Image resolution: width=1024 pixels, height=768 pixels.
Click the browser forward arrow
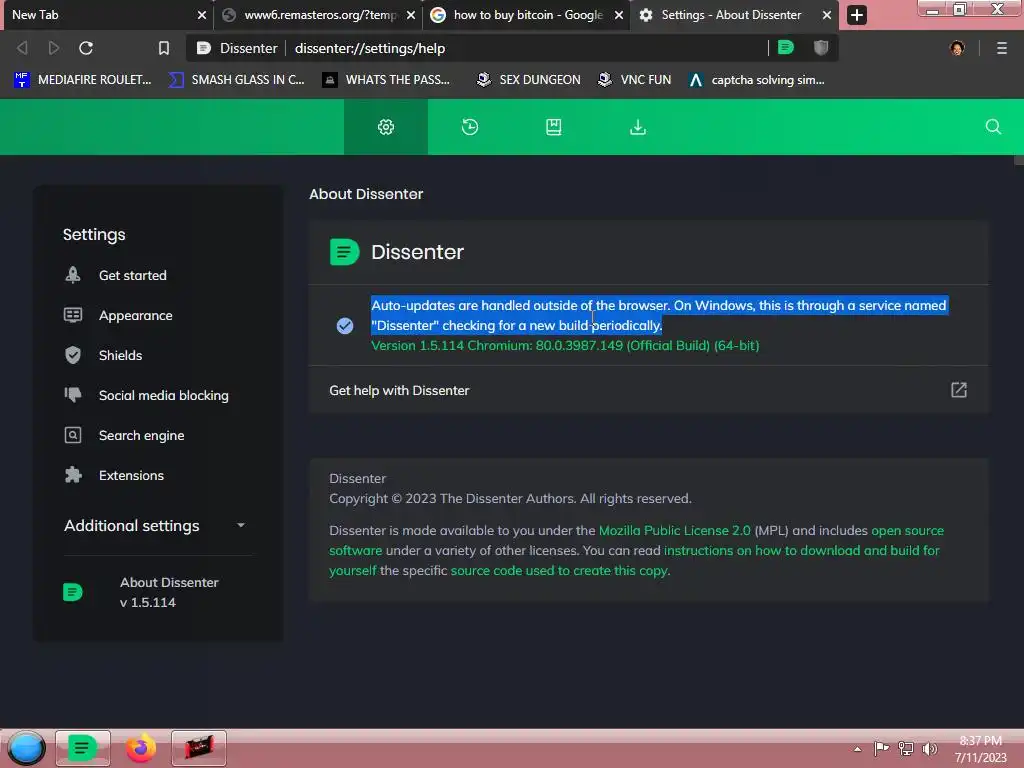pos(54,48)
